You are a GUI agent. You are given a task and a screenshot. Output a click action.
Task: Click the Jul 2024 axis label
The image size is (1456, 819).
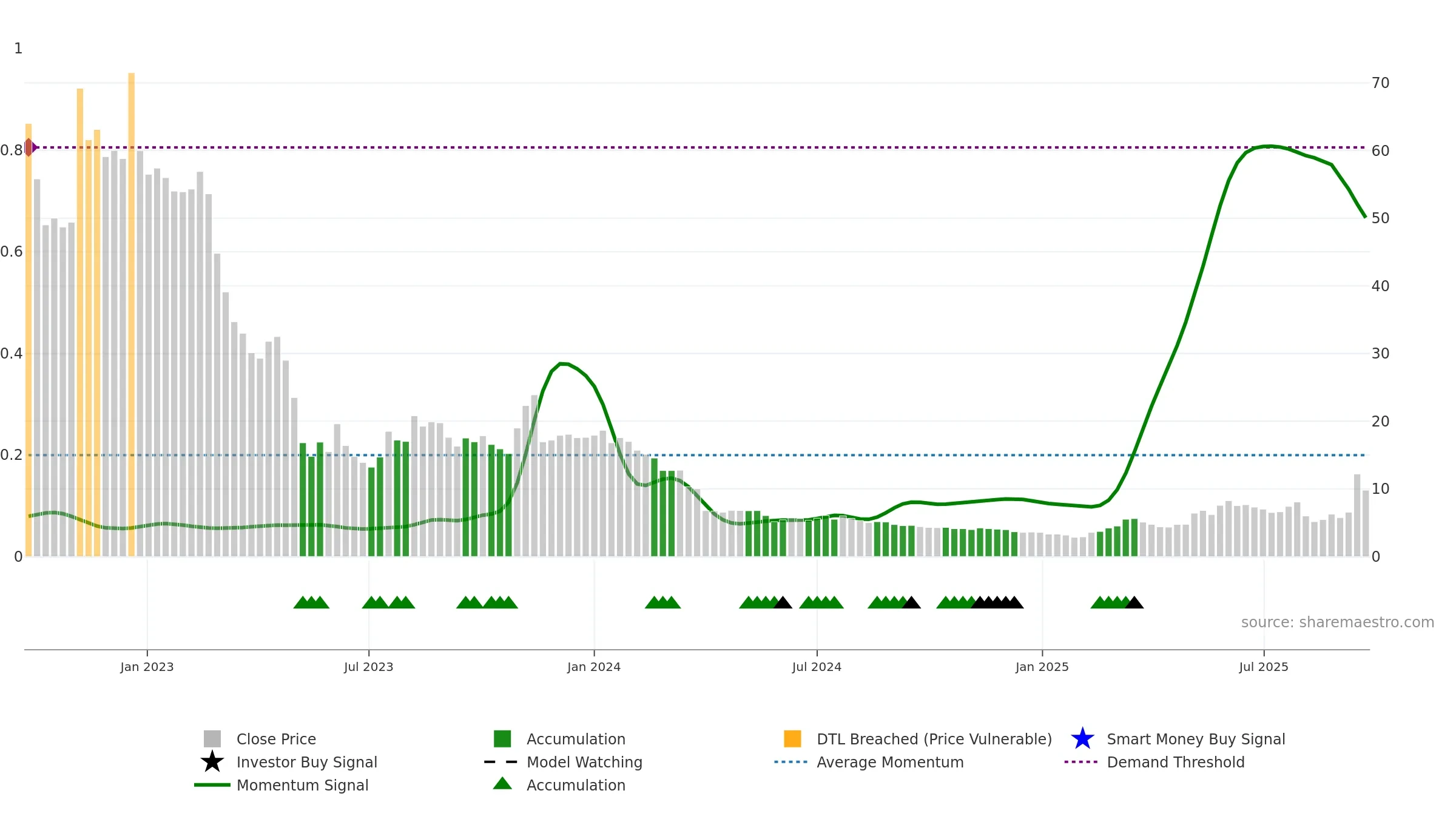point(817,667)
